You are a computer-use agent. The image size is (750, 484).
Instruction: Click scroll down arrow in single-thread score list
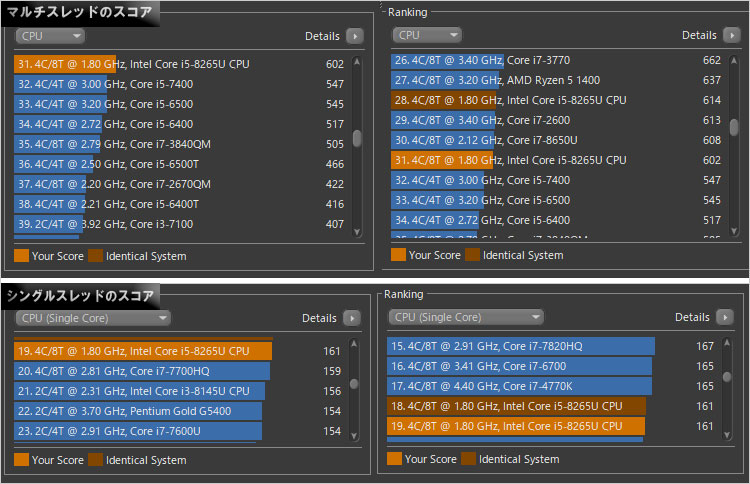[354, 436]
